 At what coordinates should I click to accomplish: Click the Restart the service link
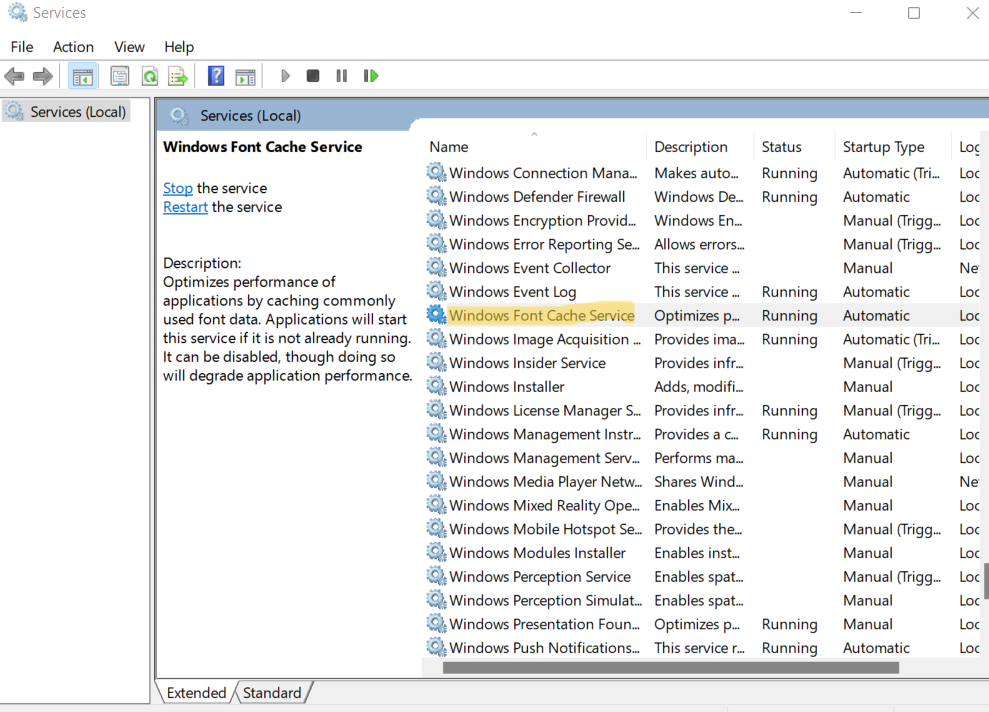(x=185, y=207)
